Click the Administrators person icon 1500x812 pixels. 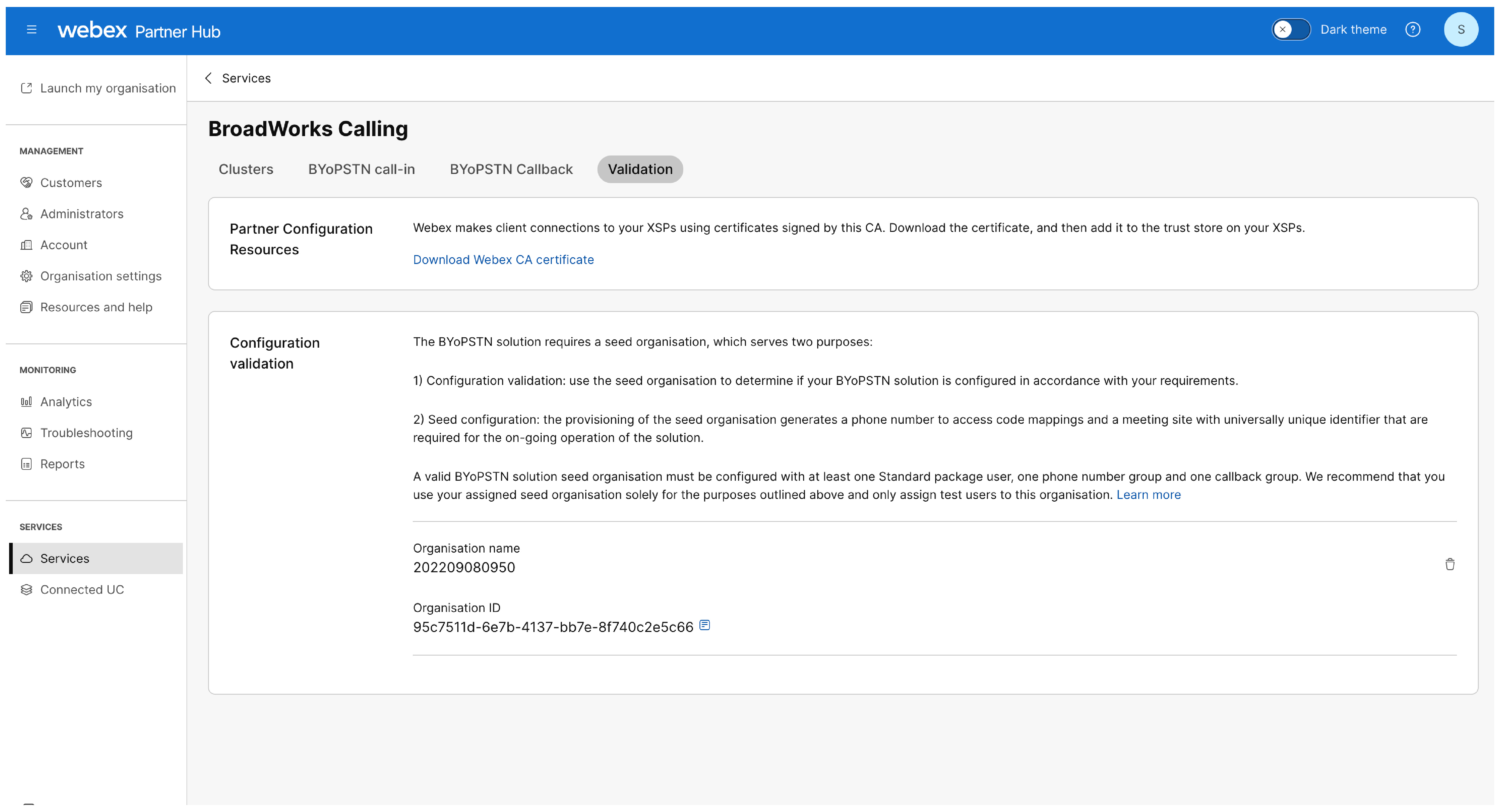26,214
